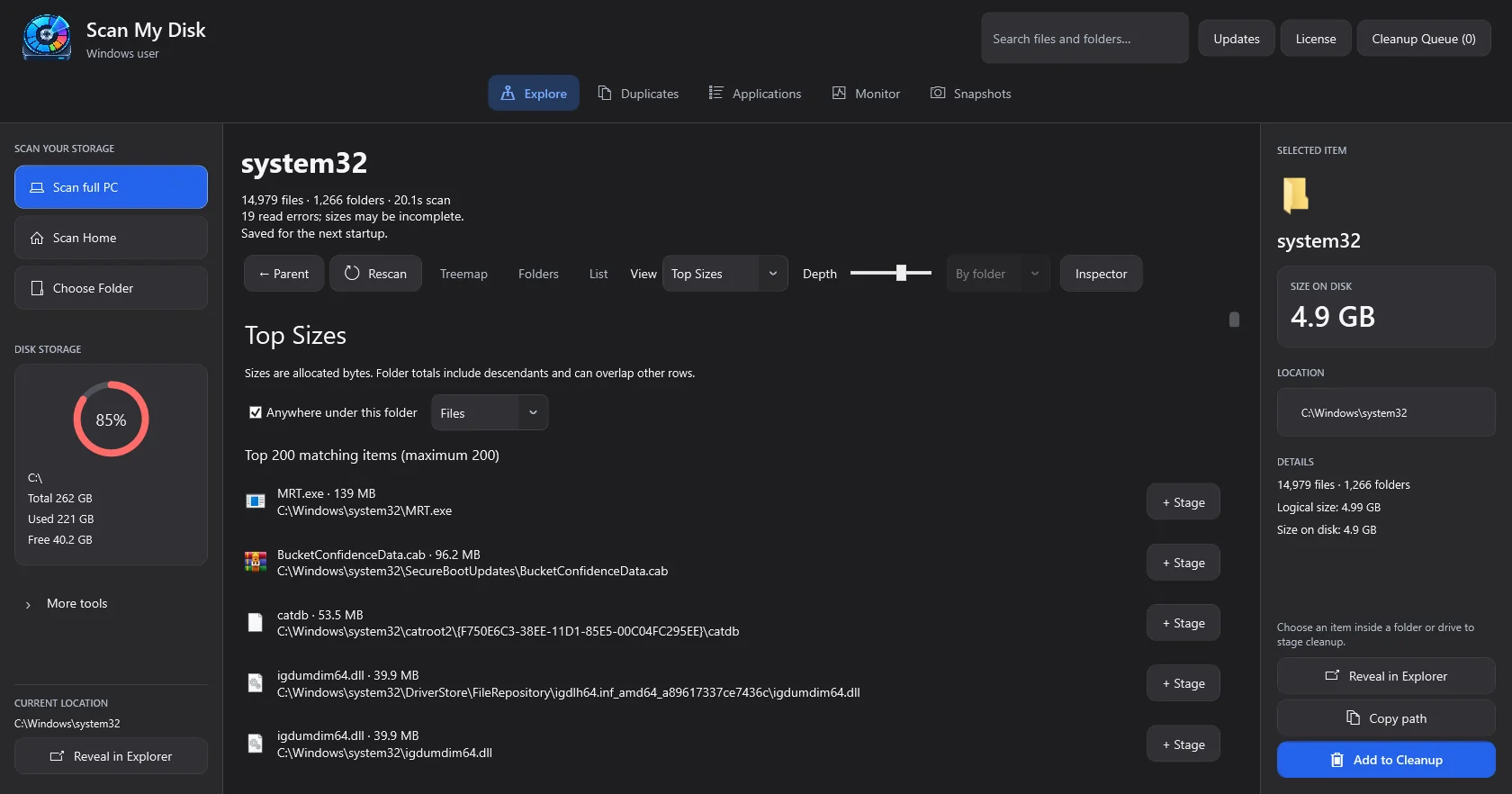Click the Copy path button

coord(1386,718)
